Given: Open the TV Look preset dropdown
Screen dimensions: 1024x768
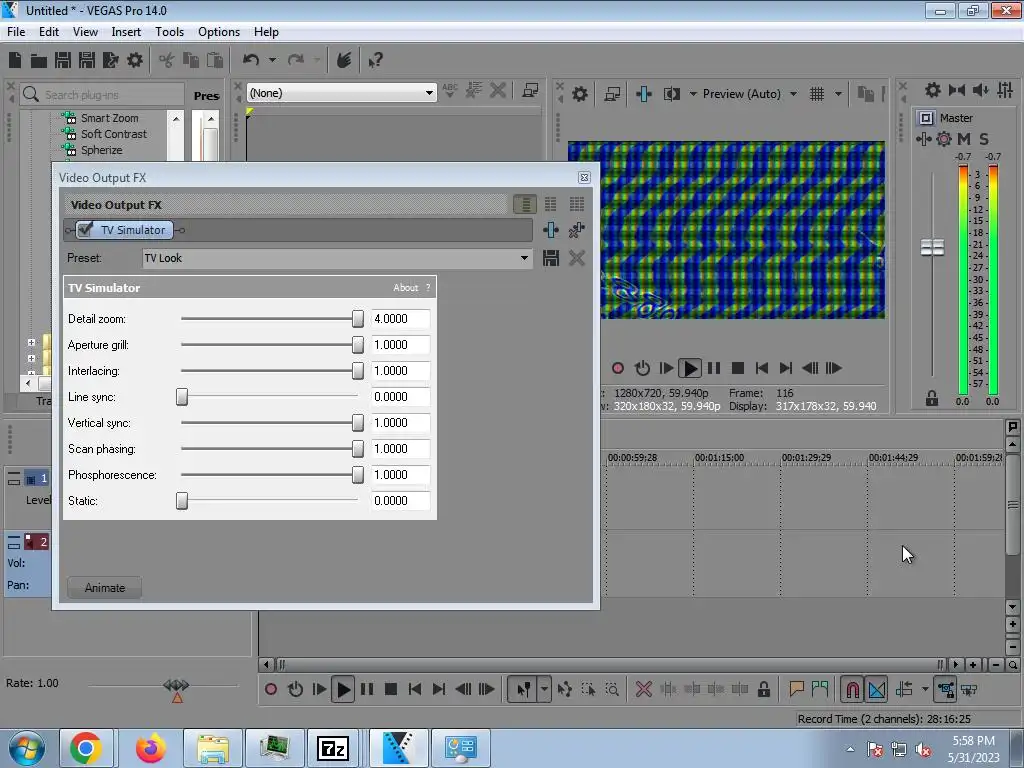Looking at the screenshot, I should coord(524,258).
